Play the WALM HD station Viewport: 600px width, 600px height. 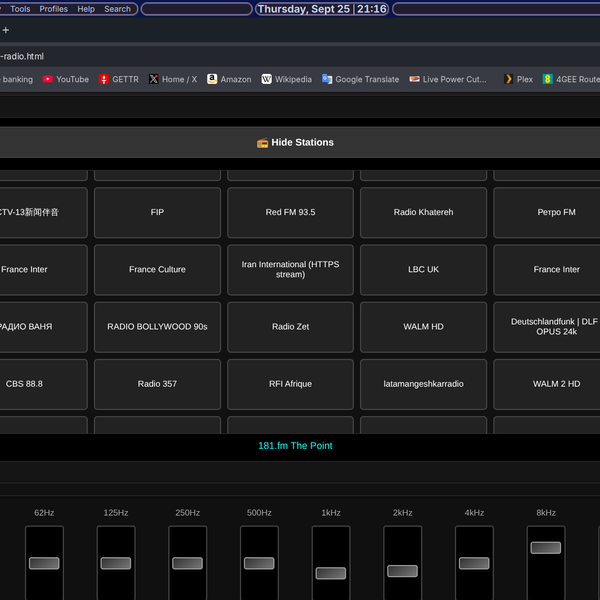423,327
